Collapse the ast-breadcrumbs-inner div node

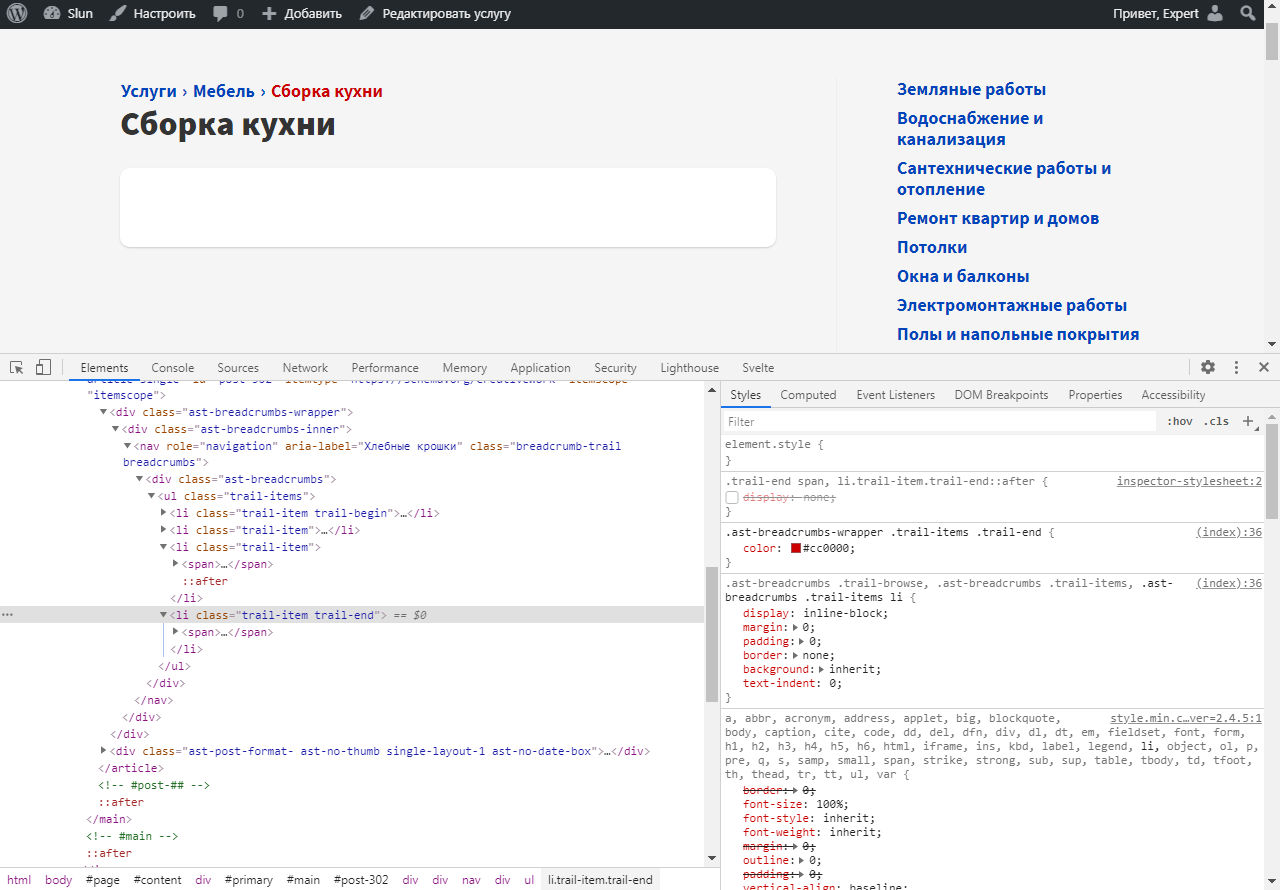(115, 429)
